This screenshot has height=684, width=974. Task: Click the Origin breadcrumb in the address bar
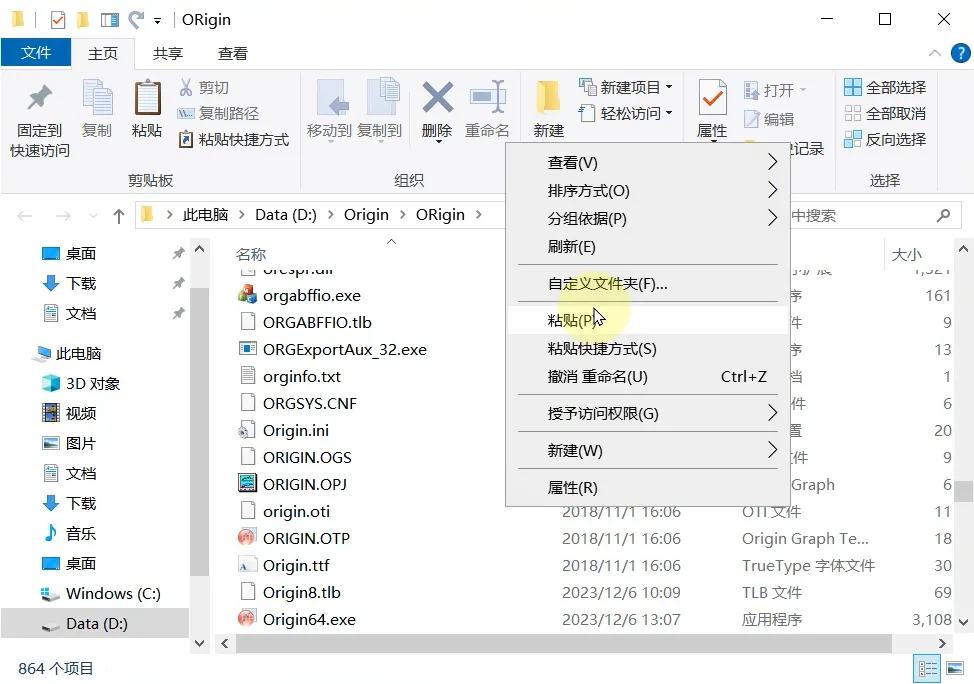point(366,215)
